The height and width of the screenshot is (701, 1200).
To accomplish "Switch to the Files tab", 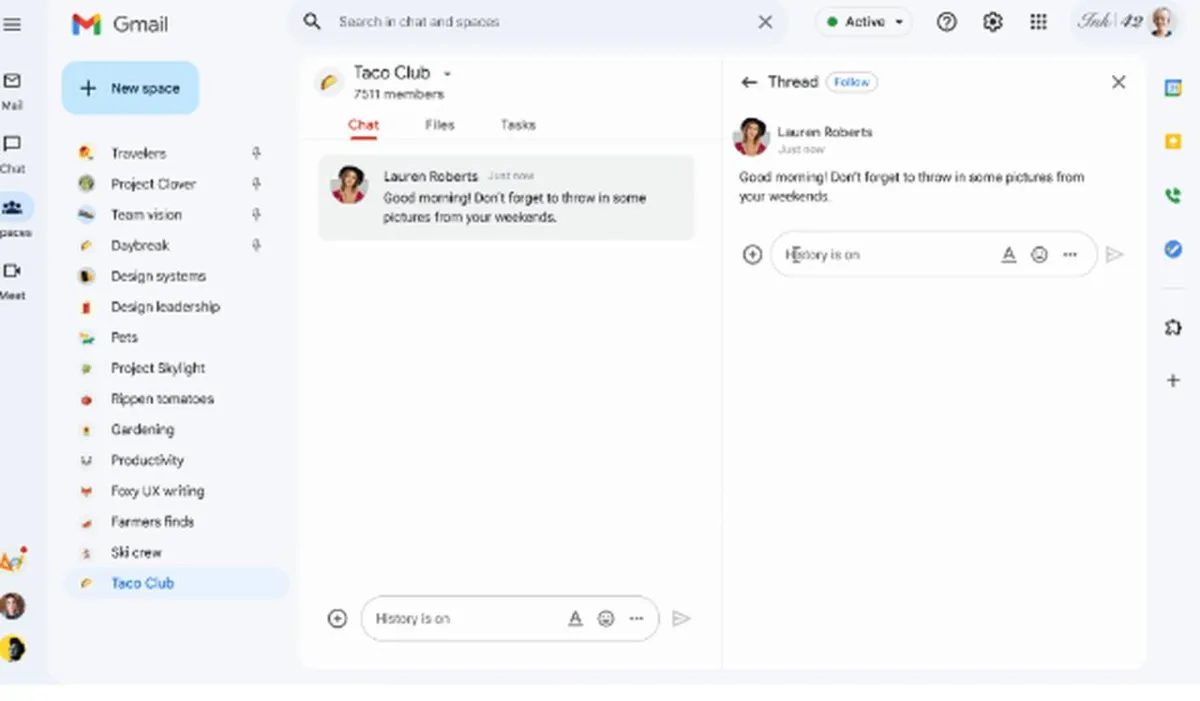I will [439, 124].
